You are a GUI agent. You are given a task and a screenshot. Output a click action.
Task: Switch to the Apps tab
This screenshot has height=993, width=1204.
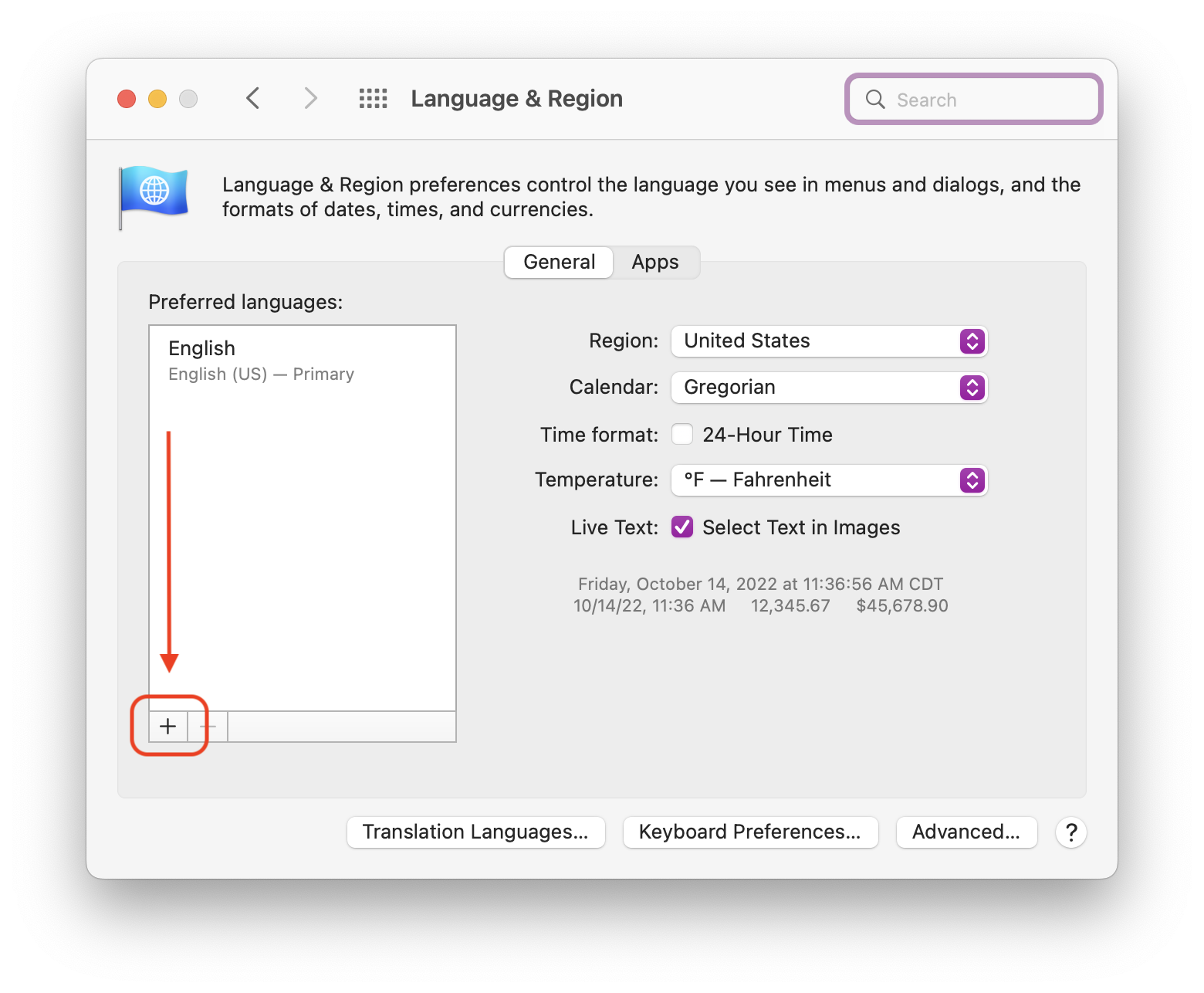point(655,263)
